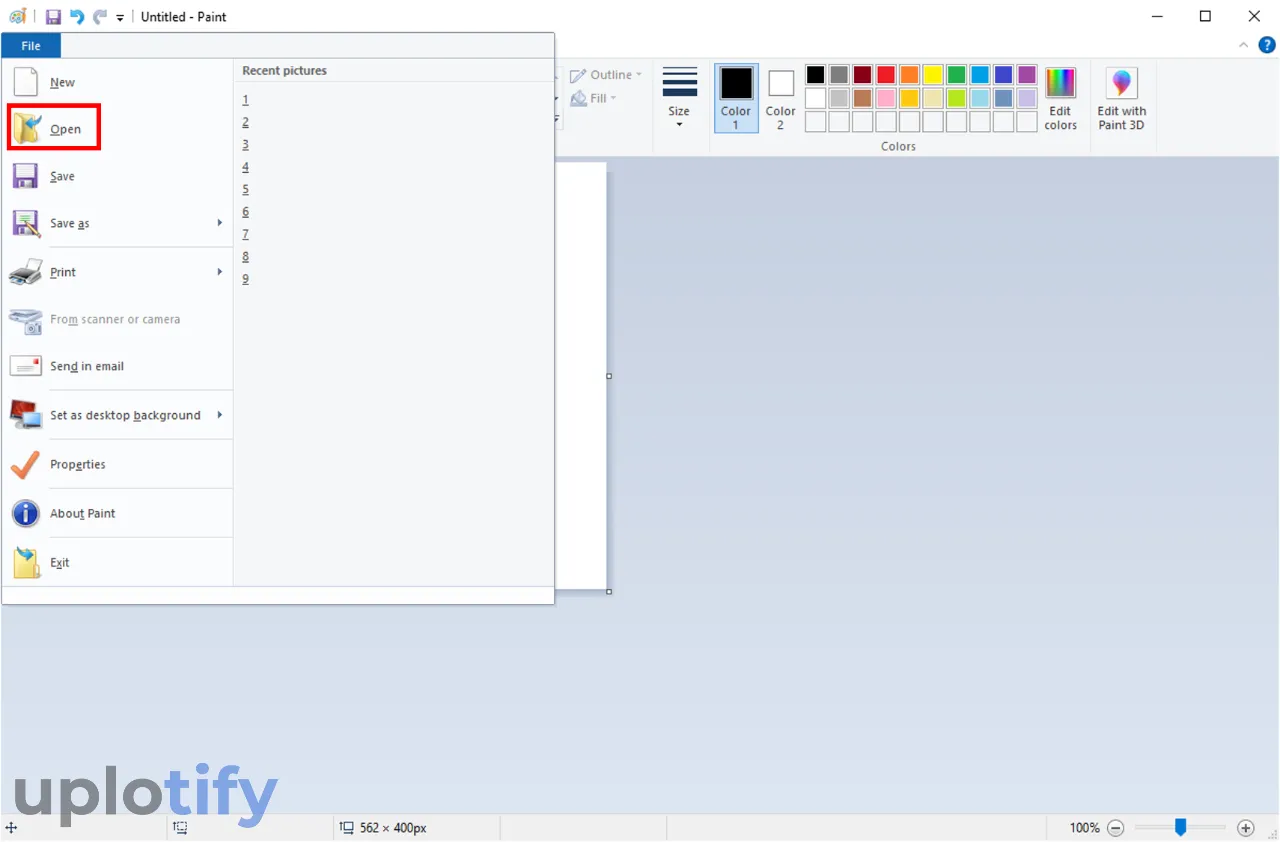Click the zoom out minus button
Image resolution: width=1280 pixels, height=842 pixels.
(1116, 828)
